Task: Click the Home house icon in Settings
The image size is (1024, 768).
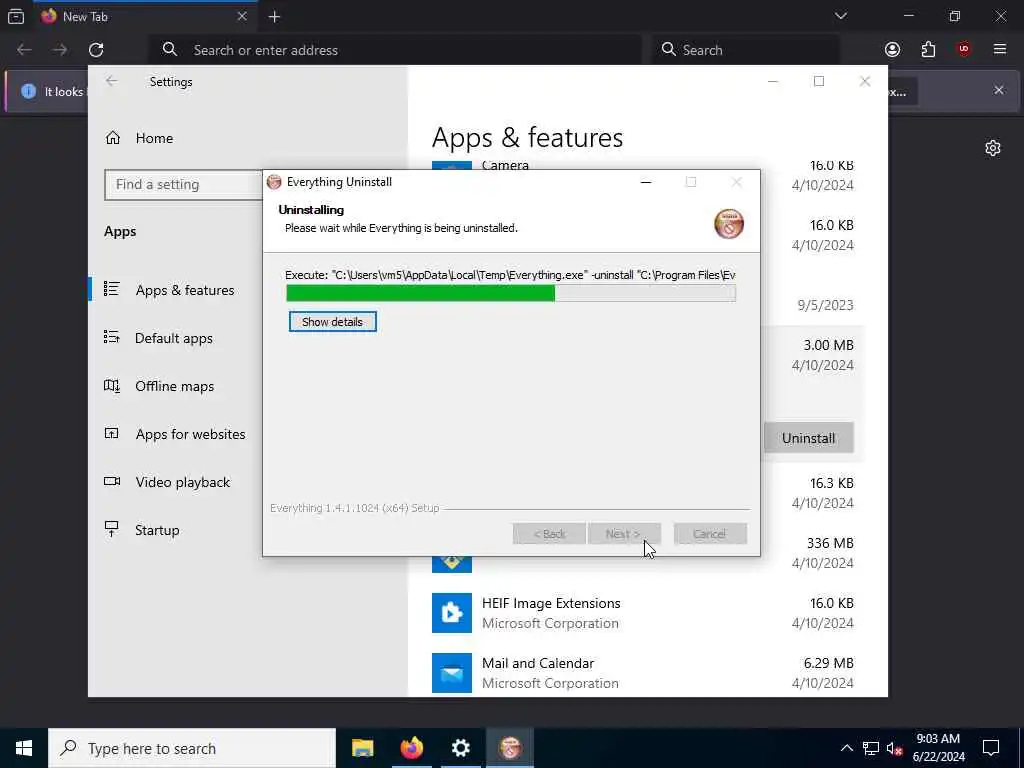Action: tap(113, 138)
